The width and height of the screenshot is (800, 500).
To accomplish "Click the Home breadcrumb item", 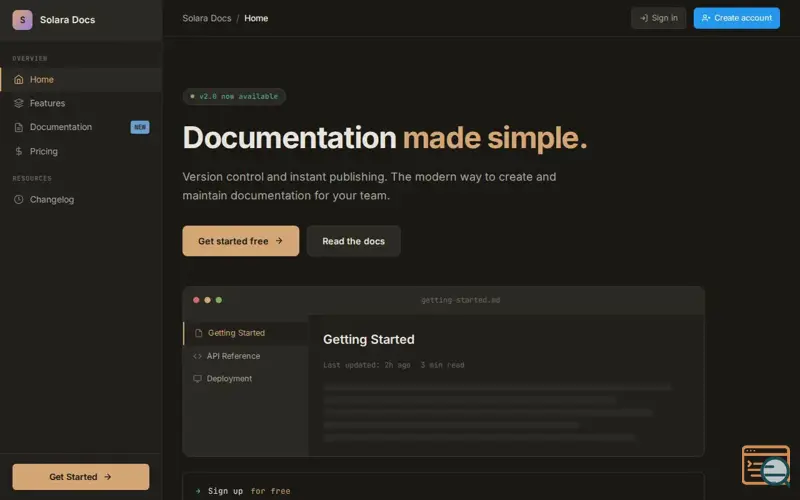I will click(256, 18).
